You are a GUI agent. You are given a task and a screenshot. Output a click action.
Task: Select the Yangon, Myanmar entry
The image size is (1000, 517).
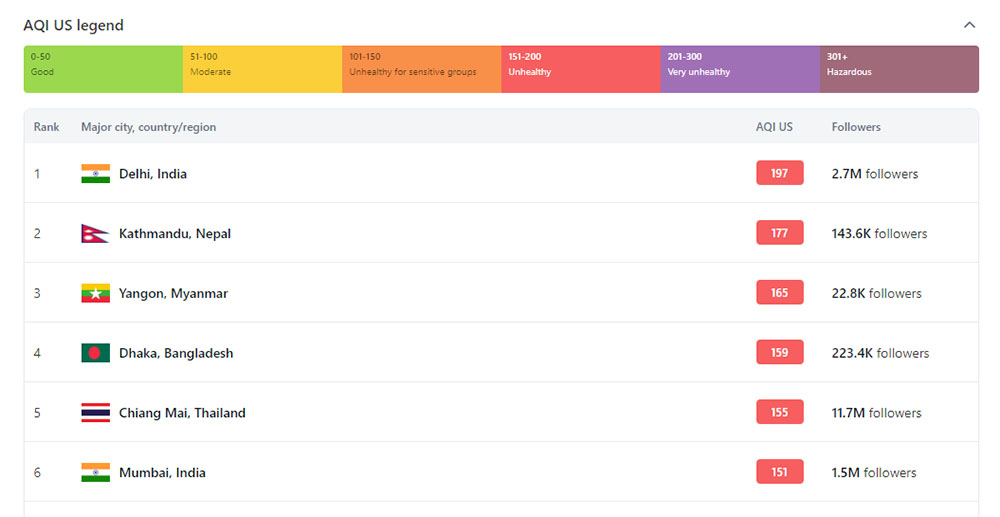173,294
